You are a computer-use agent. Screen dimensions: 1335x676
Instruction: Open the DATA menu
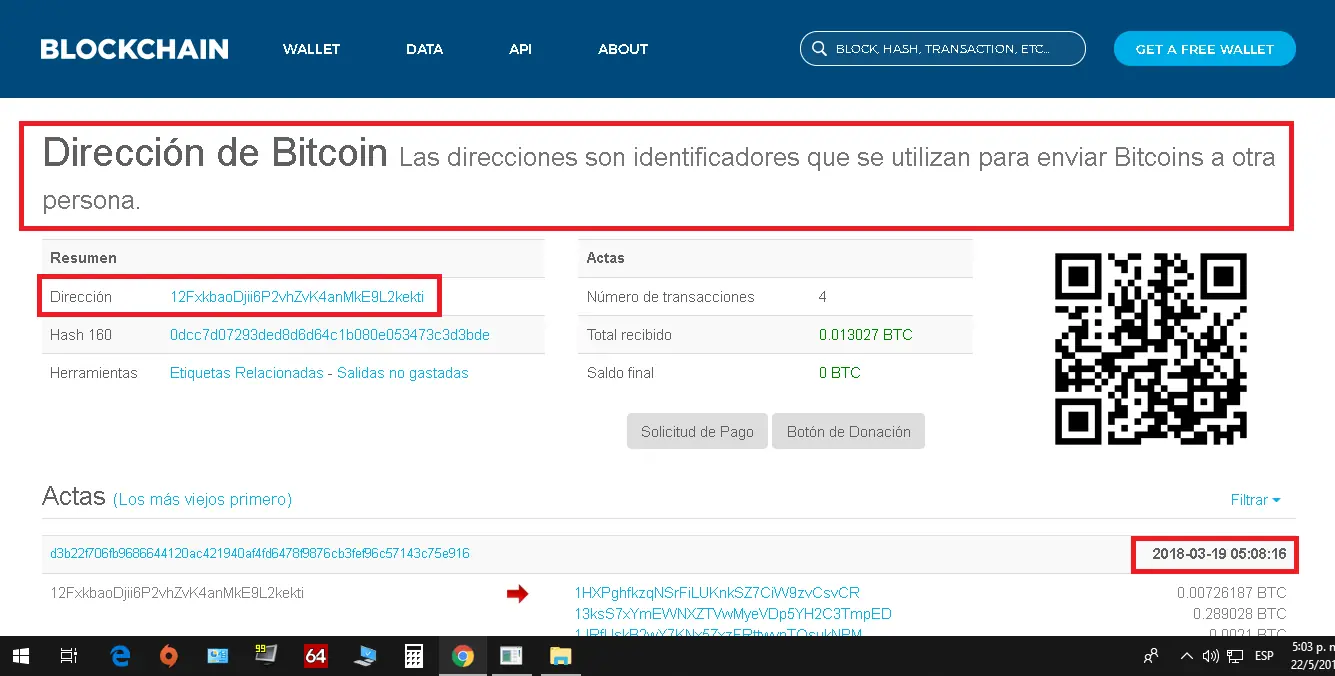(424, 49)
